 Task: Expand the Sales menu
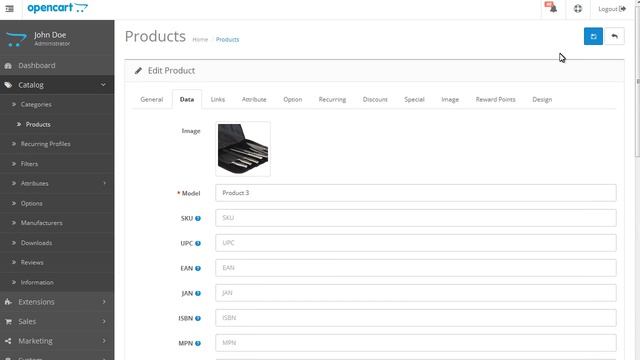(57, 321)
